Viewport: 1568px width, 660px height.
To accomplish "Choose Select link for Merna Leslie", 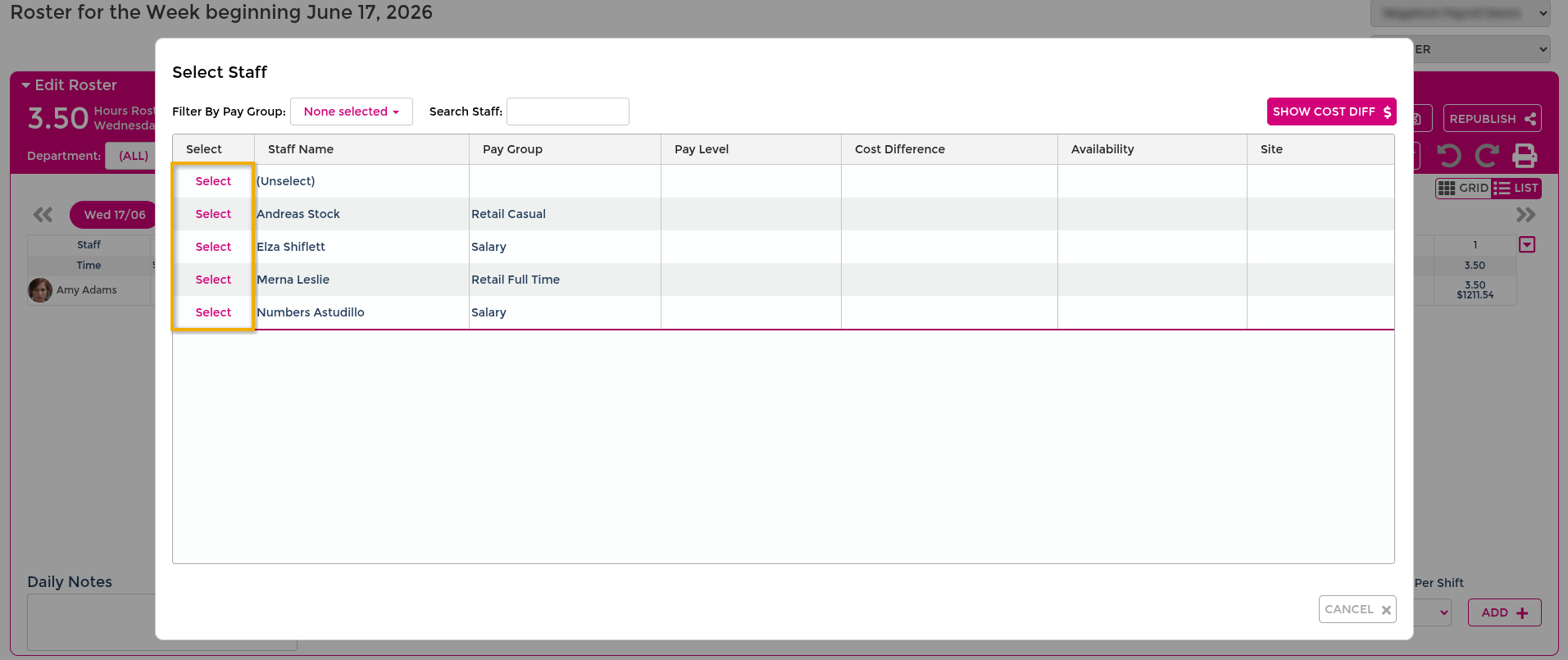I will (x=213, y=280).
